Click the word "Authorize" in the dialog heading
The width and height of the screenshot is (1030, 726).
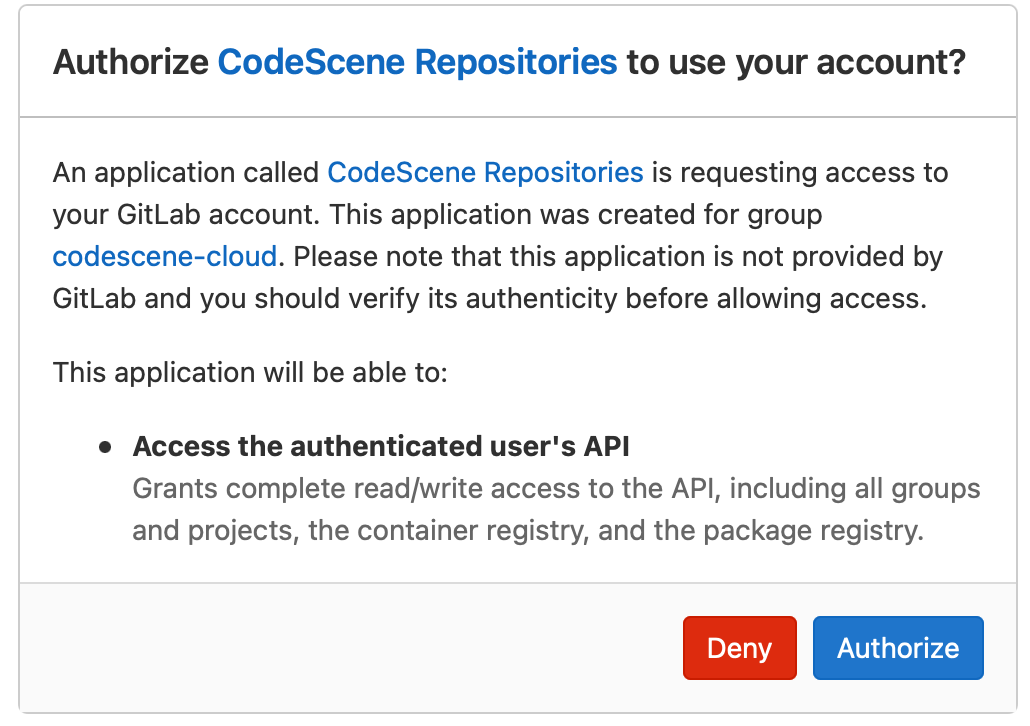131,63
